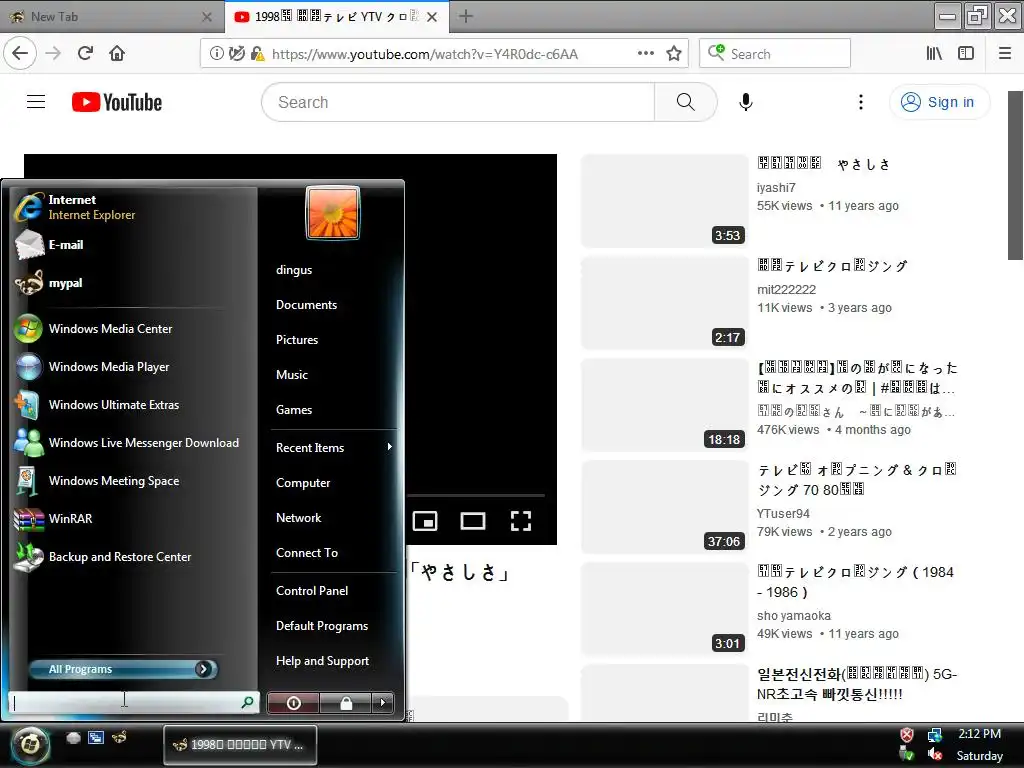Expand Recent Items submenu
The image size is (1024, 768).
click(x=334, y=448)
